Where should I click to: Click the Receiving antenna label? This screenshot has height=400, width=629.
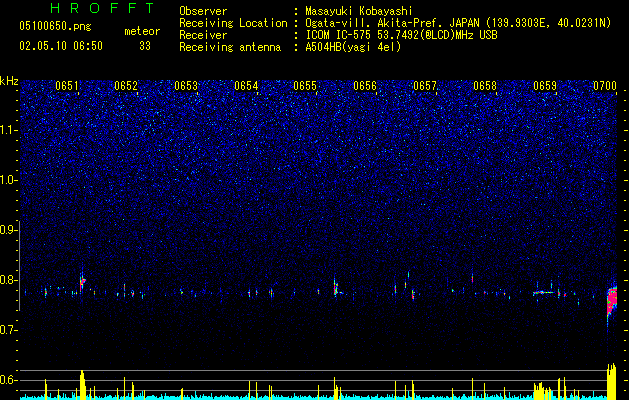230,47
